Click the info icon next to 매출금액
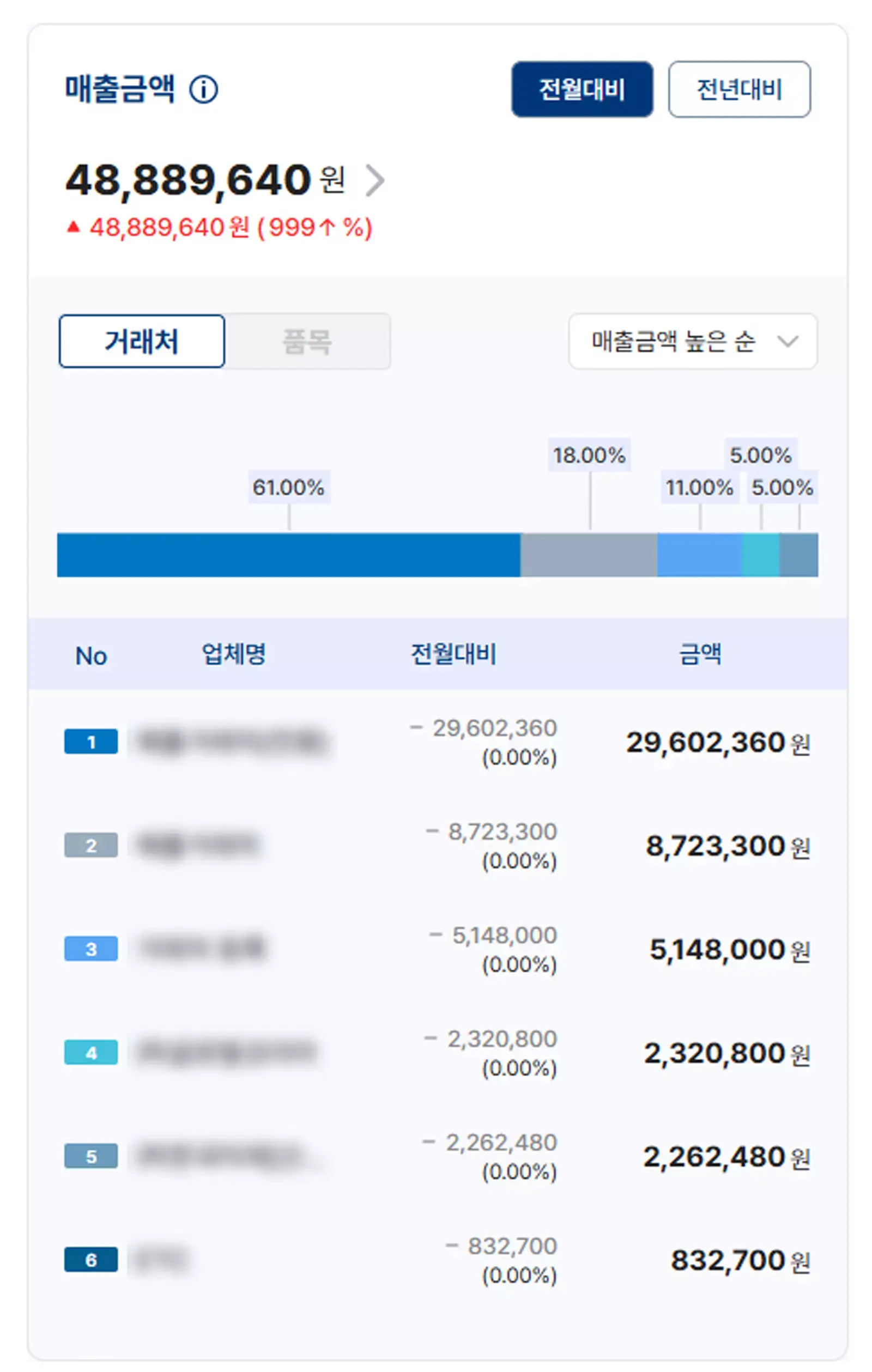 204,89
